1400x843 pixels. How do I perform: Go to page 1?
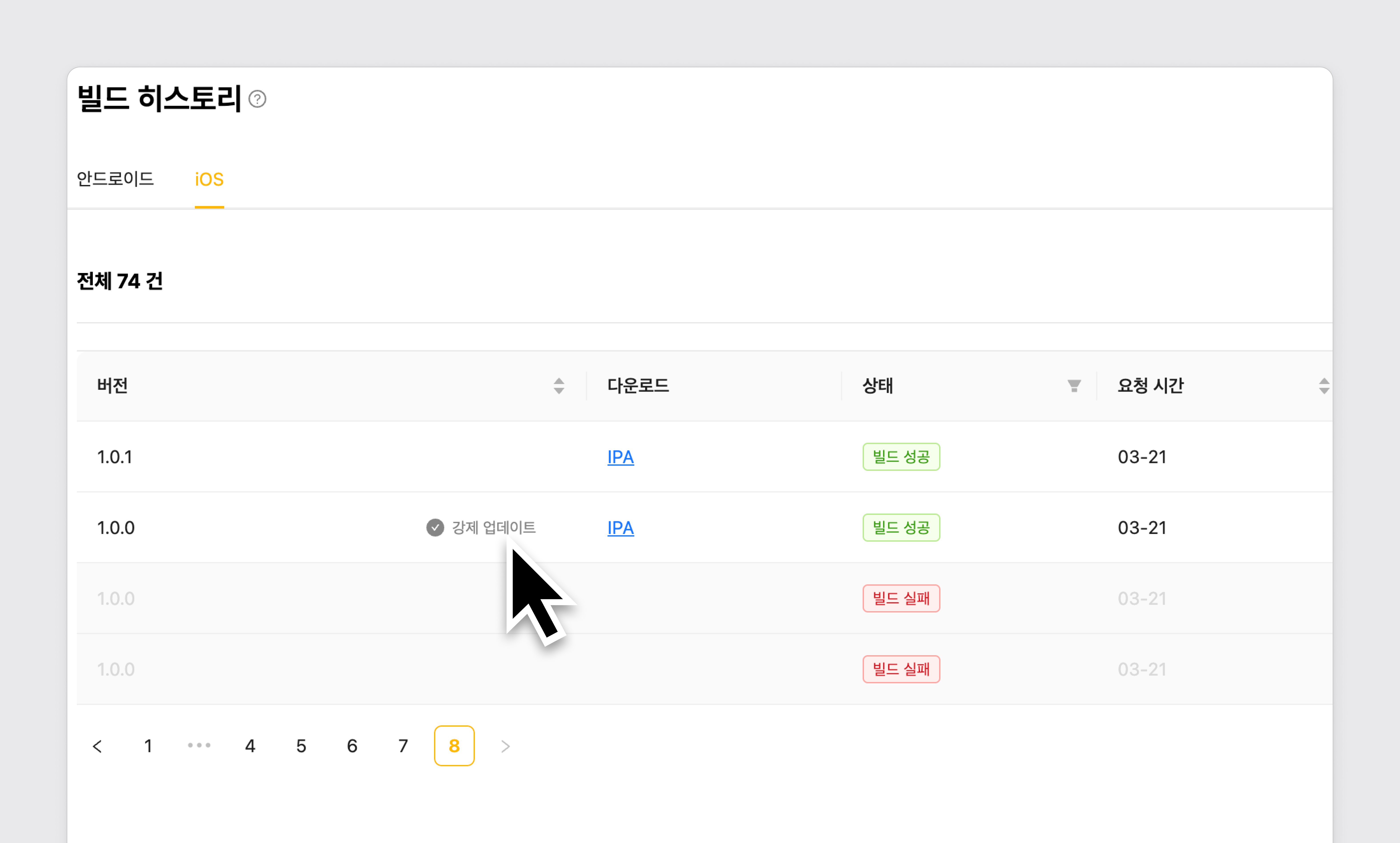click(x=148, y=746)
